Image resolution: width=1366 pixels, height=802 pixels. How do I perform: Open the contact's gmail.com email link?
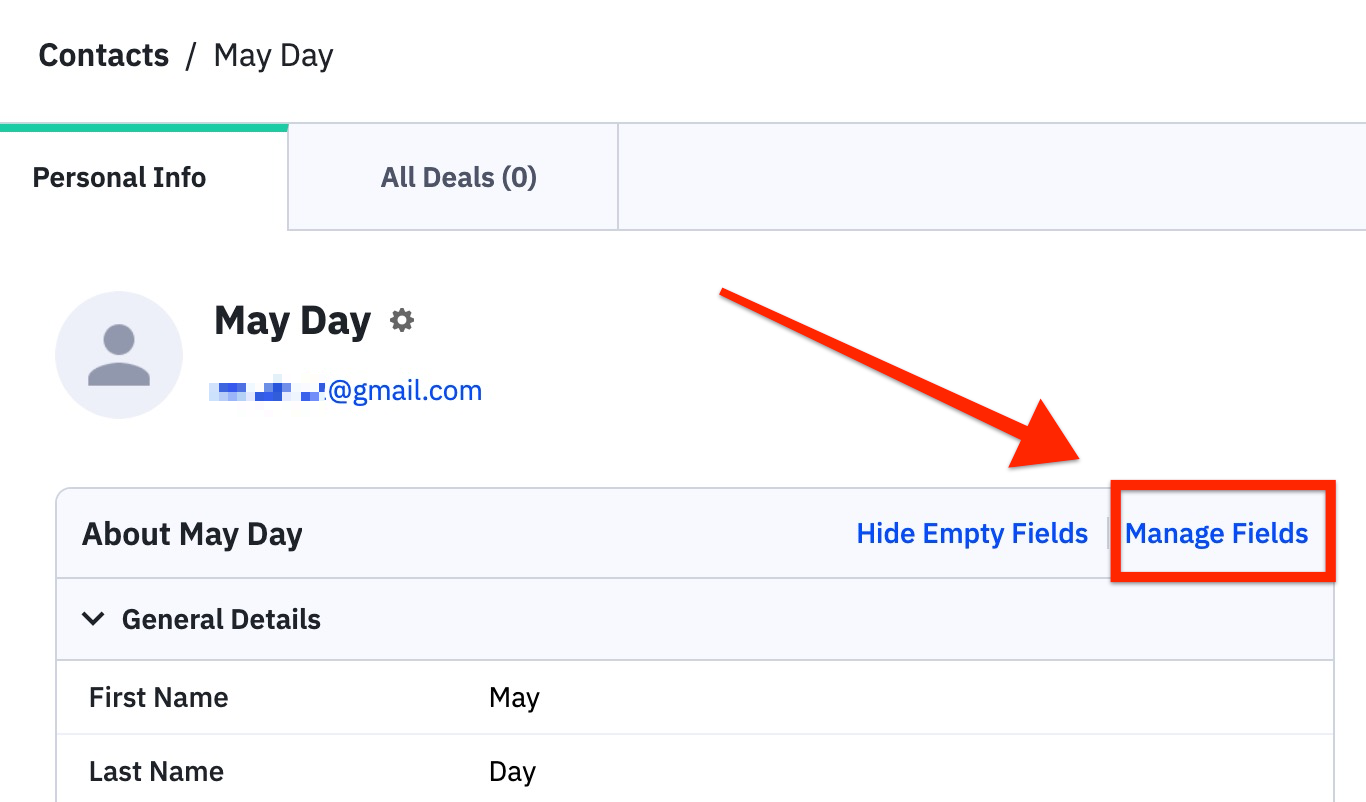point(345,390)
